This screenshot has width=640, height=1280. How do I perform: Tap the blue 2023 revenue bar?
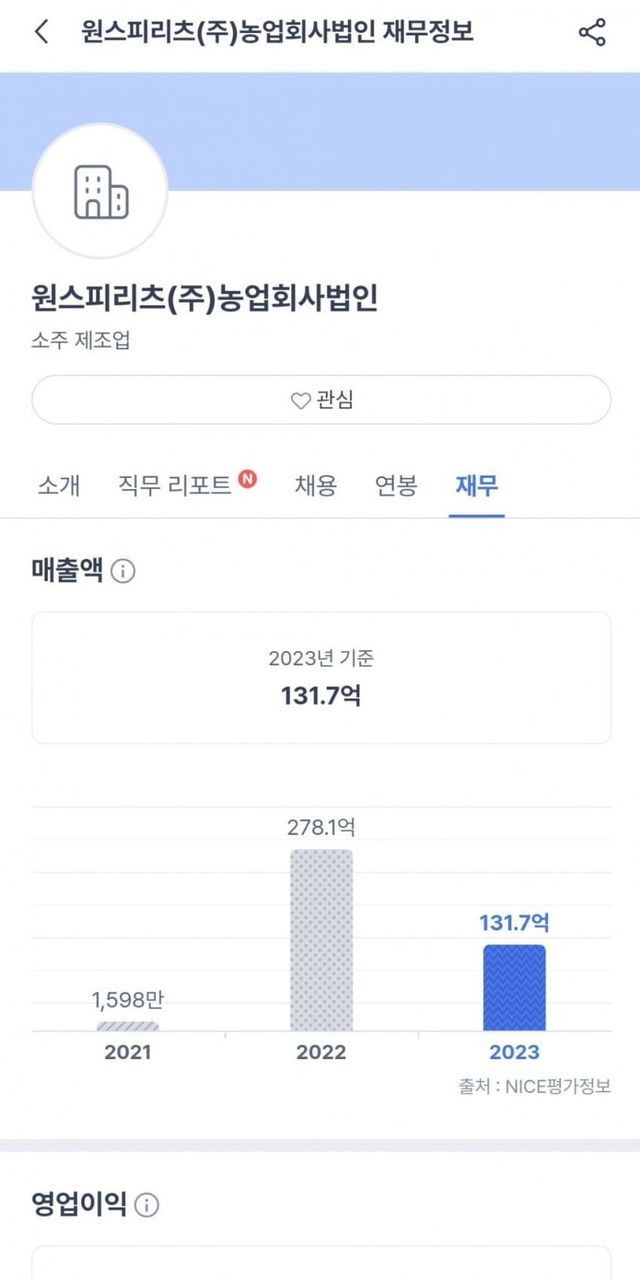tap(514, 988)
